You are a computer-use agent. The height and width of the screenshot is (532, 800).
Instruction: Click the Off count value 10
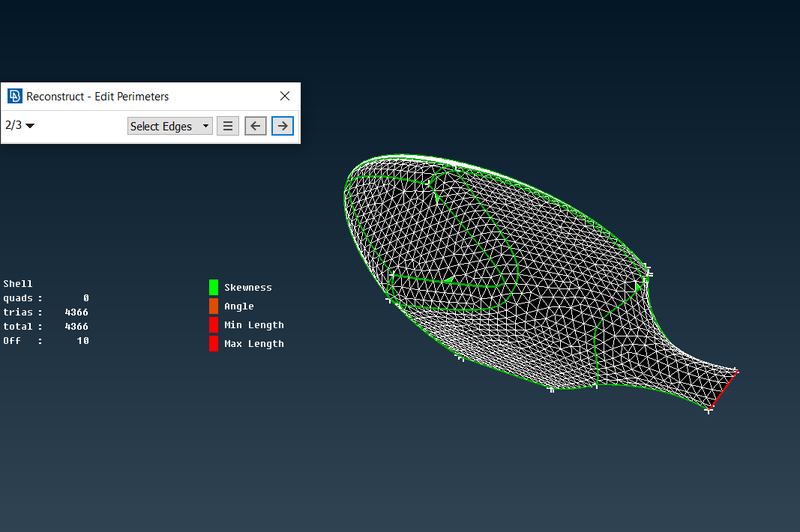click(x=83, y=341)
